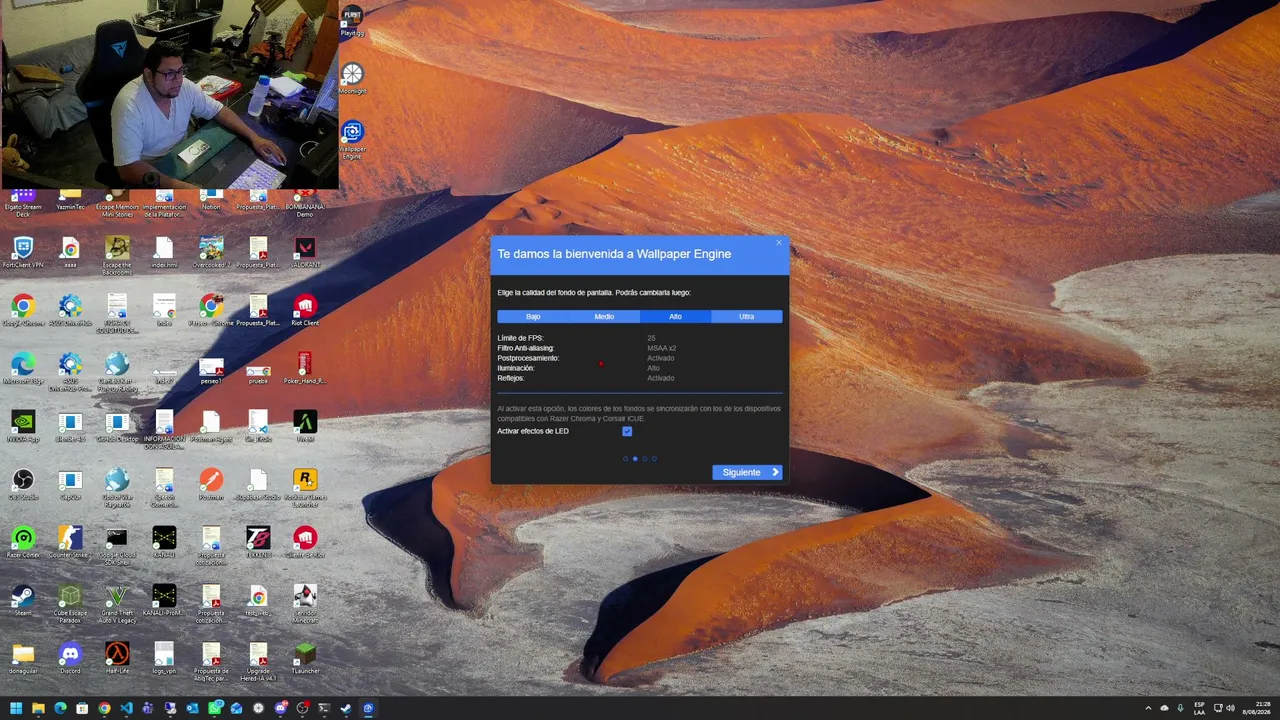Open File Explorer from the taskbar
Image resolution: width=1280 pixels, height=720 pixels.
pyautogui.click(x=38, y=709)
